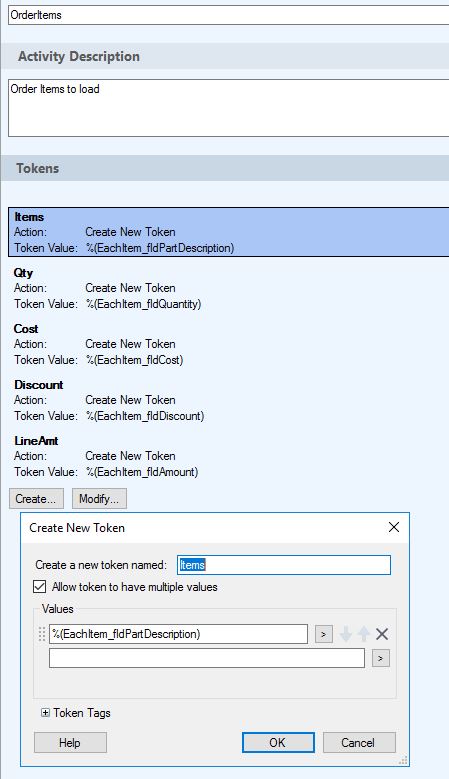Select the LineAmt token entry
449x779 pixels.
[228, 456]
